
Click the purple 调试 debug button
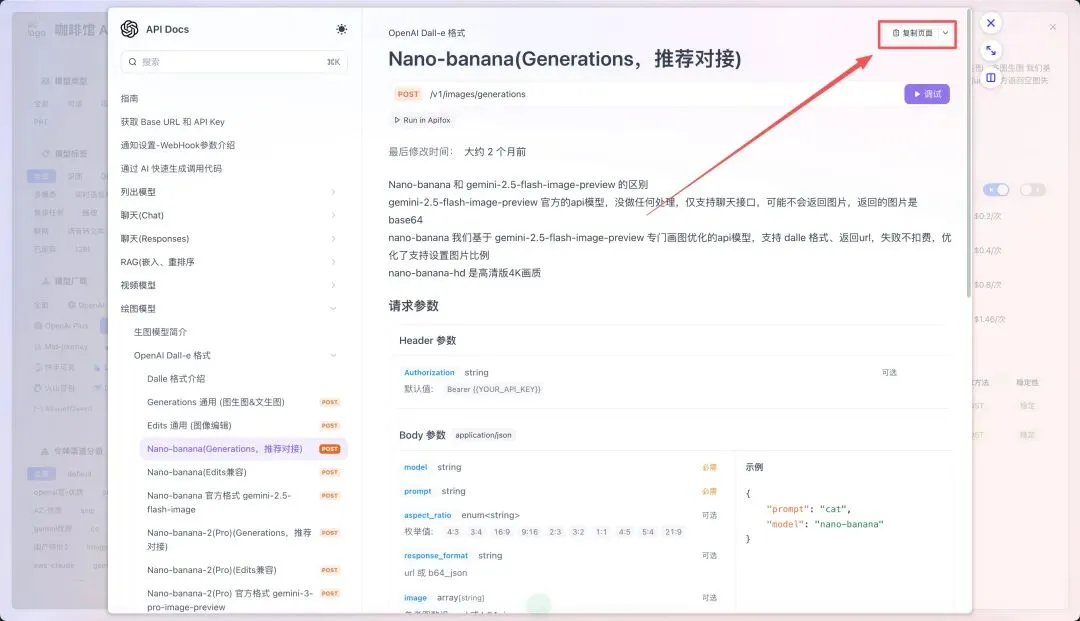point(927,94)
